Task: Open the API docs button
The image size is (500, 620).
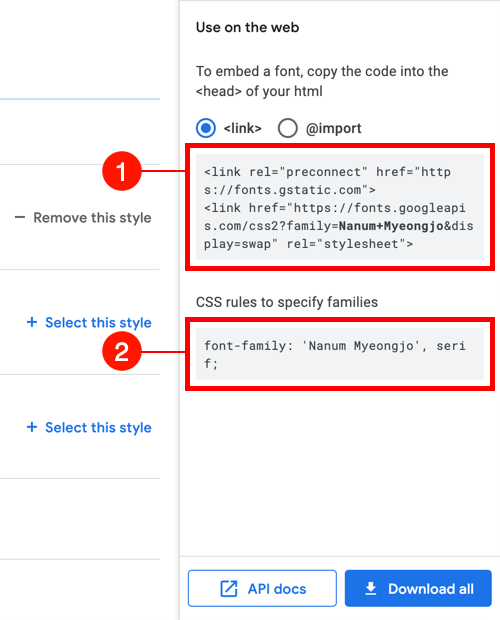Action: coord(262,588)
